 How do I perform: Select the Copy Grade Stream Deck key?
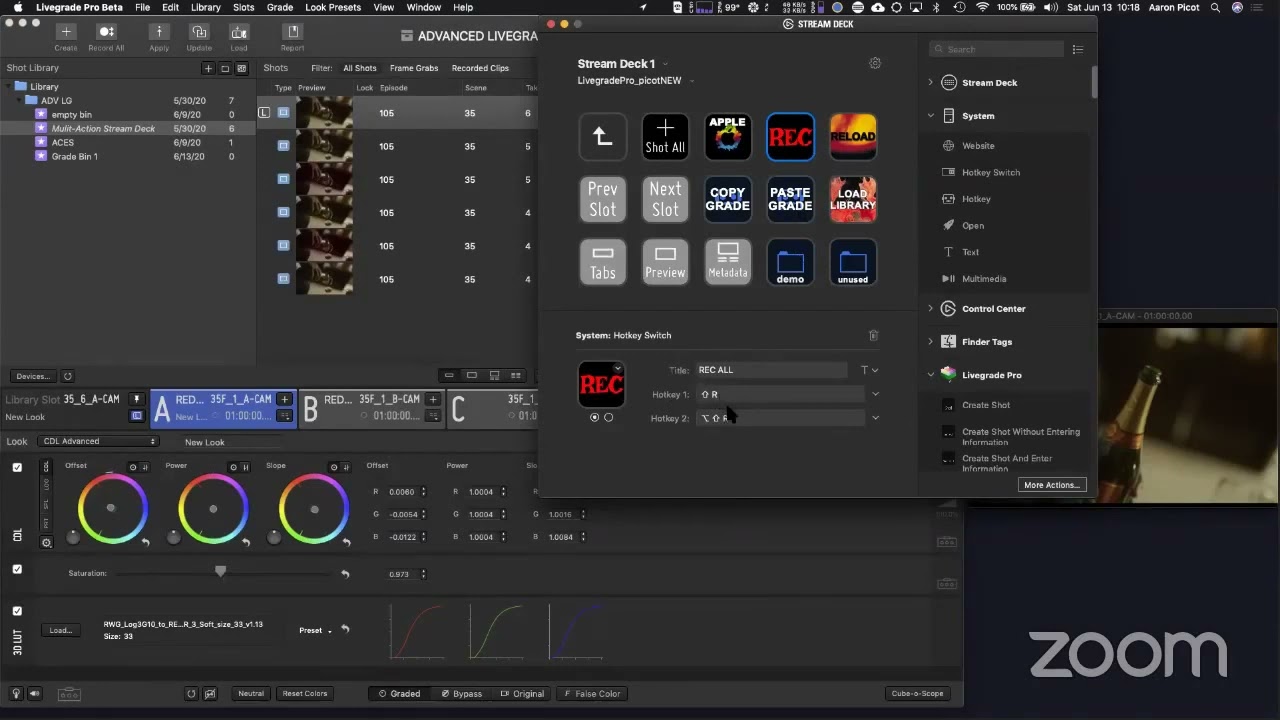click(727, 199)
